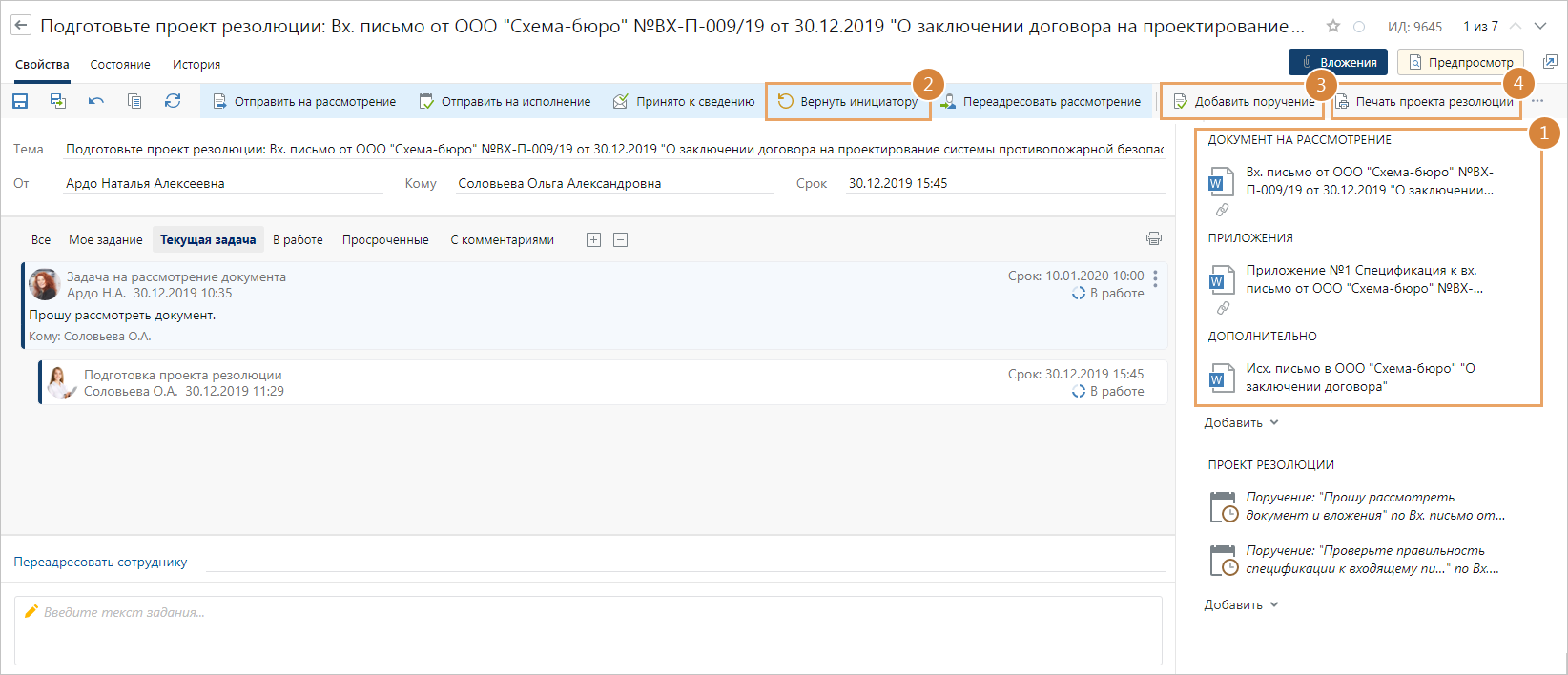Click the undo arrow icon in toolbar
1568x675 pixels.
(96, 101)
